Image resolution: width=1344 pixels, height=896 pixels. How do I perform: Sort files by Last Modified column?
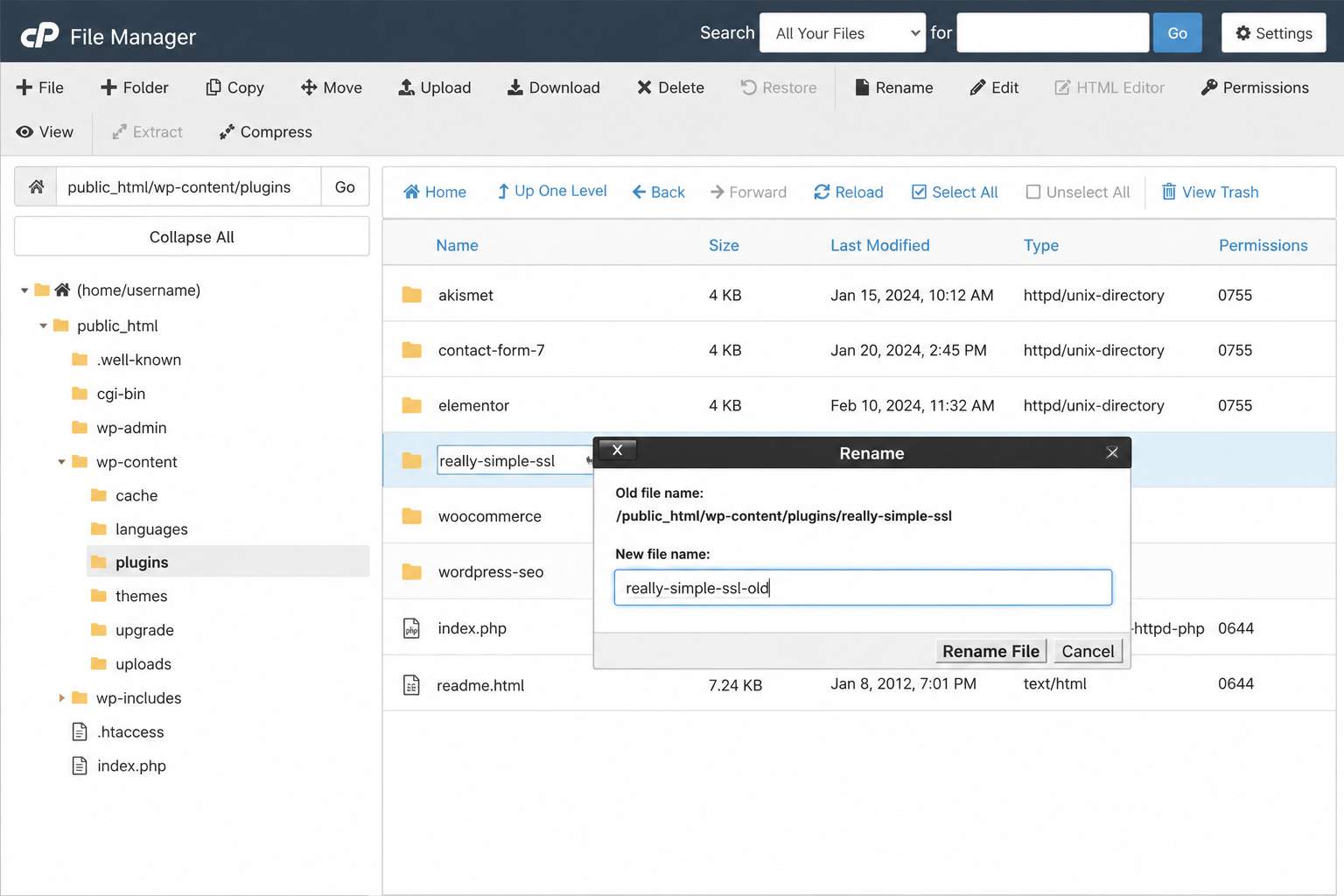[879, 245]
